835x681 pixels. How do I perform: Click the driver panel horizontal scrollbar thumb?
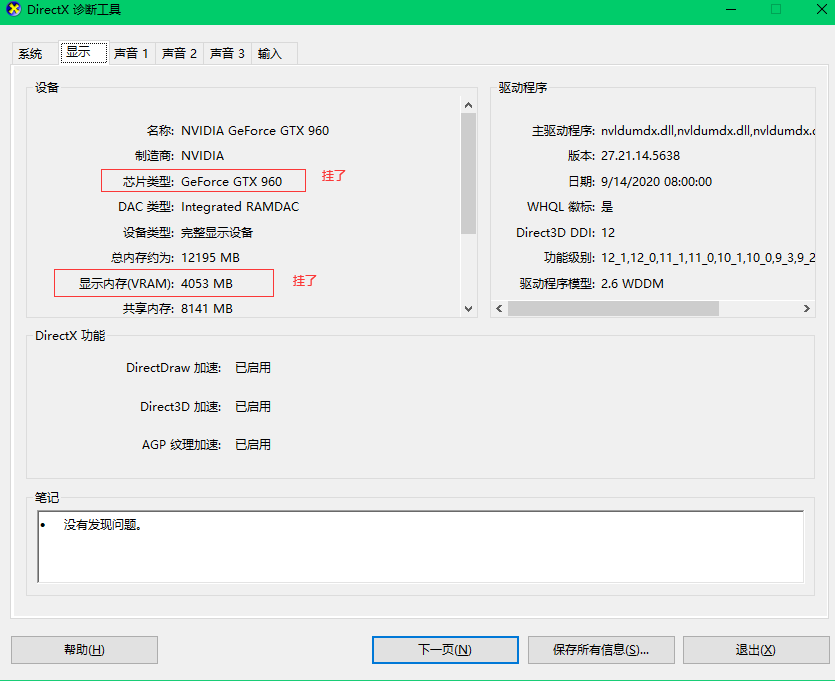(613, 308)
